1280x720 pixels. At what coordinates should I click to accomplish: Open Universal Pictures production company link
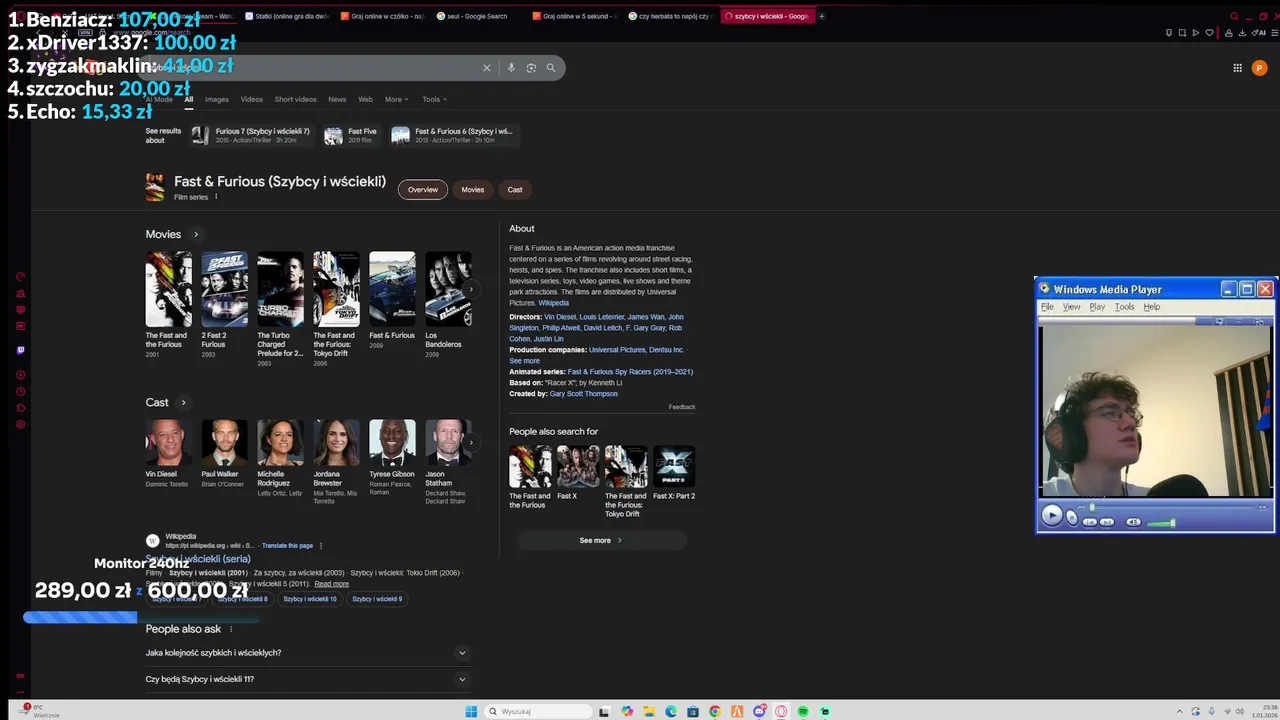tap(619, 350)
